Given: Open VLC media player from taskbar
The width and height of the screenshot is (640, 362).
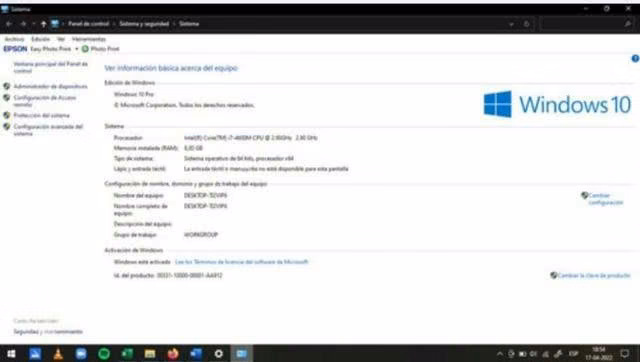Looking at the screenshot, I should point(58,354).
